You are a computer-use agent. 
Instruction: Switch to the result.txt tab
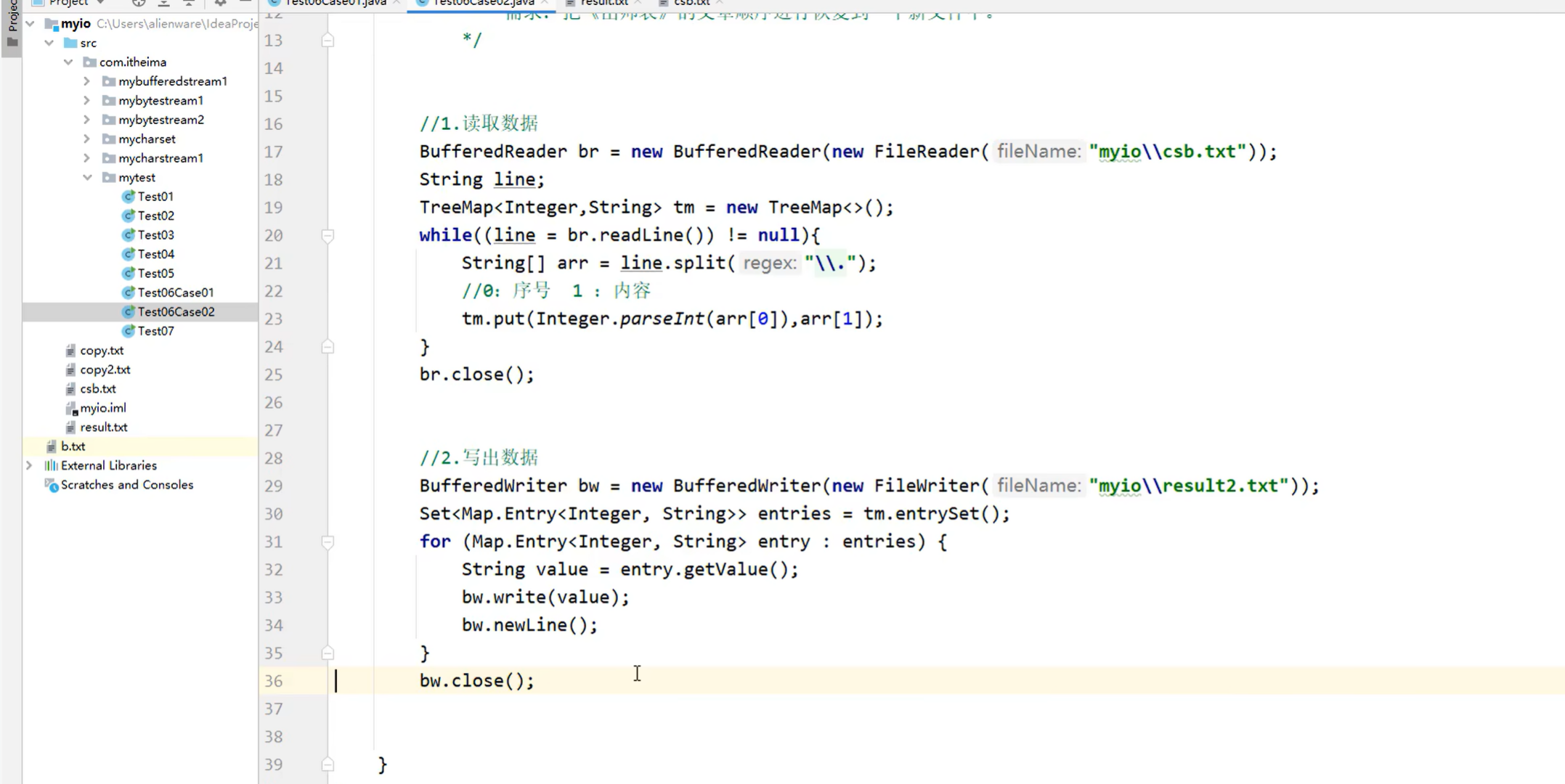(x=604, y=3)
